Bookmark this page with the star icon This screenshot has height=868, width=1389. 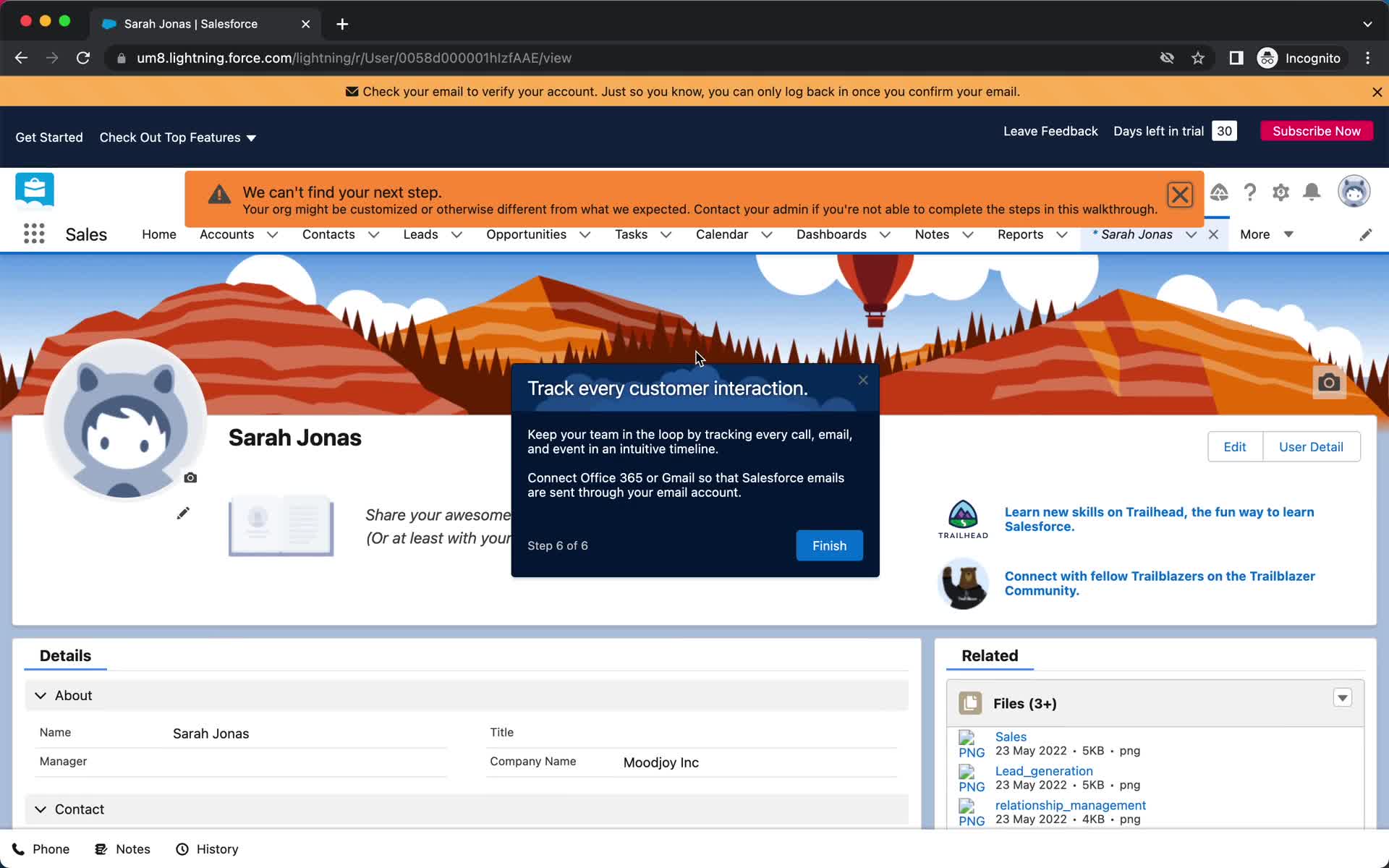pos(1198,58)
